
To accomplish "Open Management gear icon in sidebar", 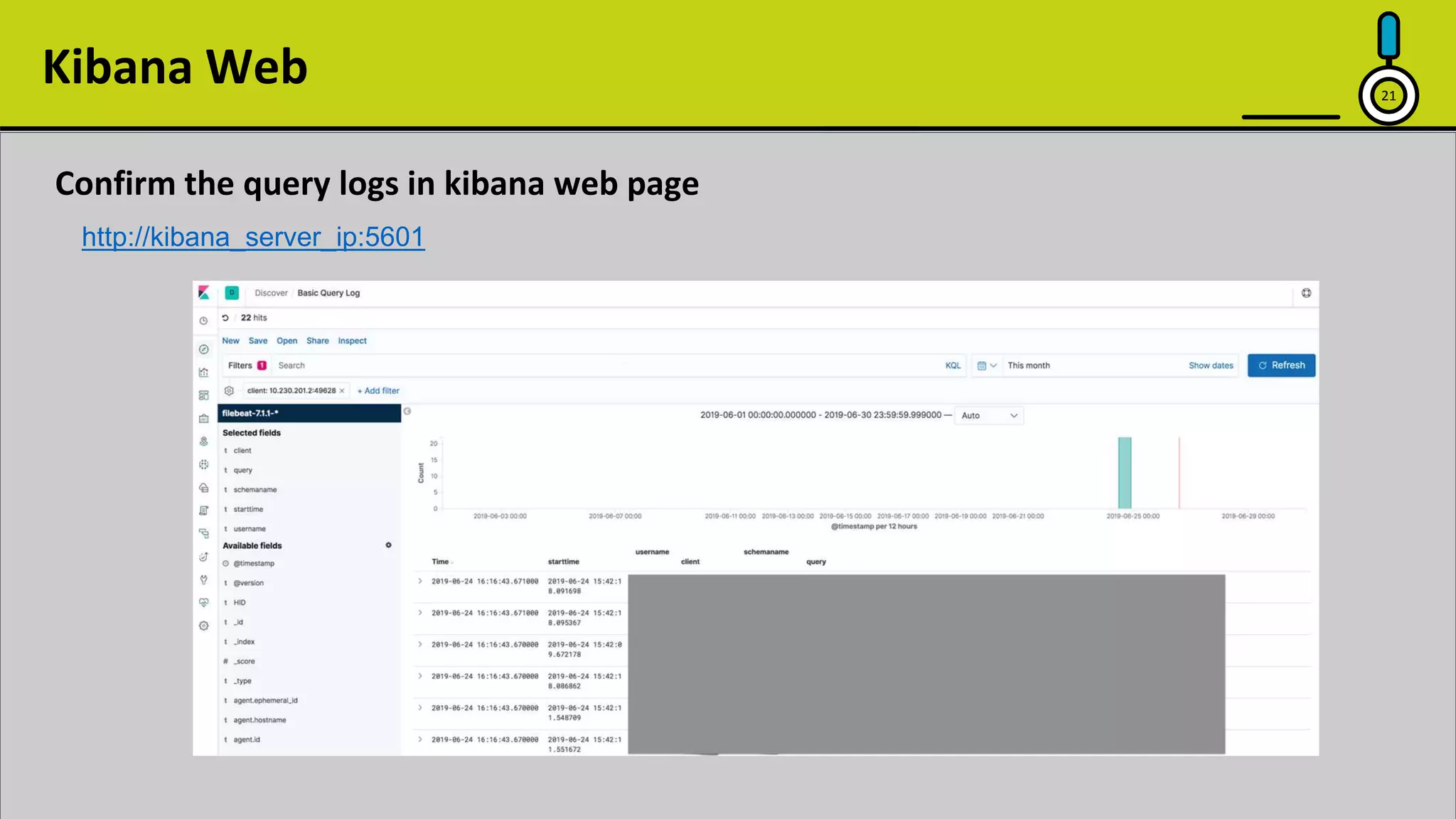I will click(x=203, y=626).
